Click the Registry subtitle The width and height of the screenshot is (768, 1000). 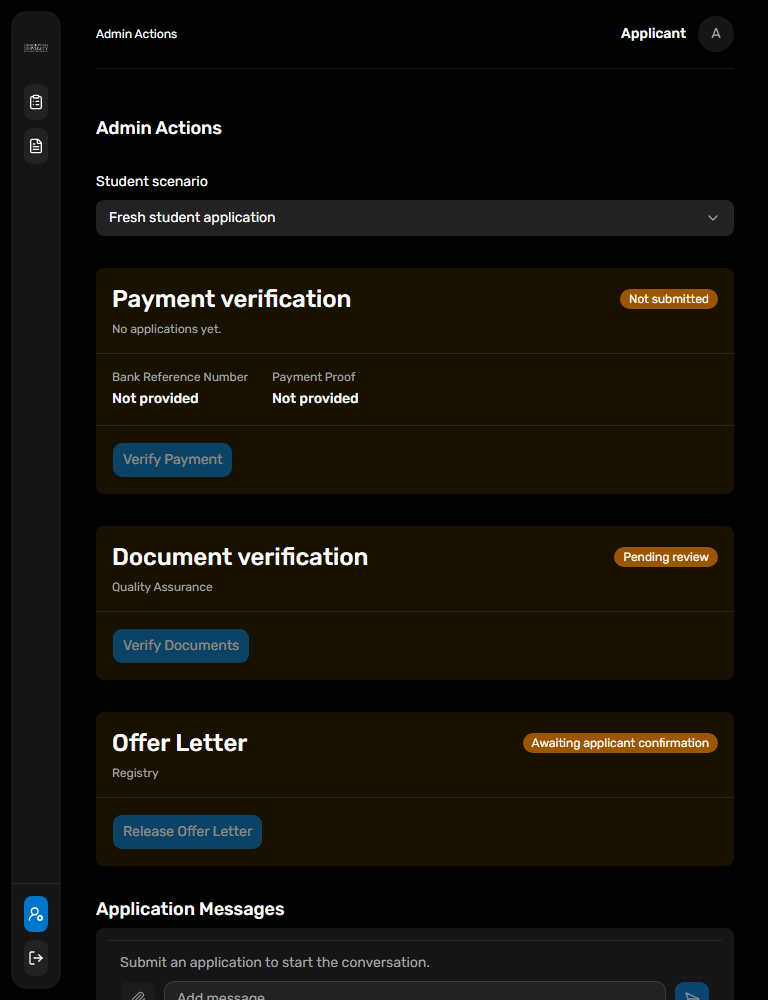coord(135,773)
